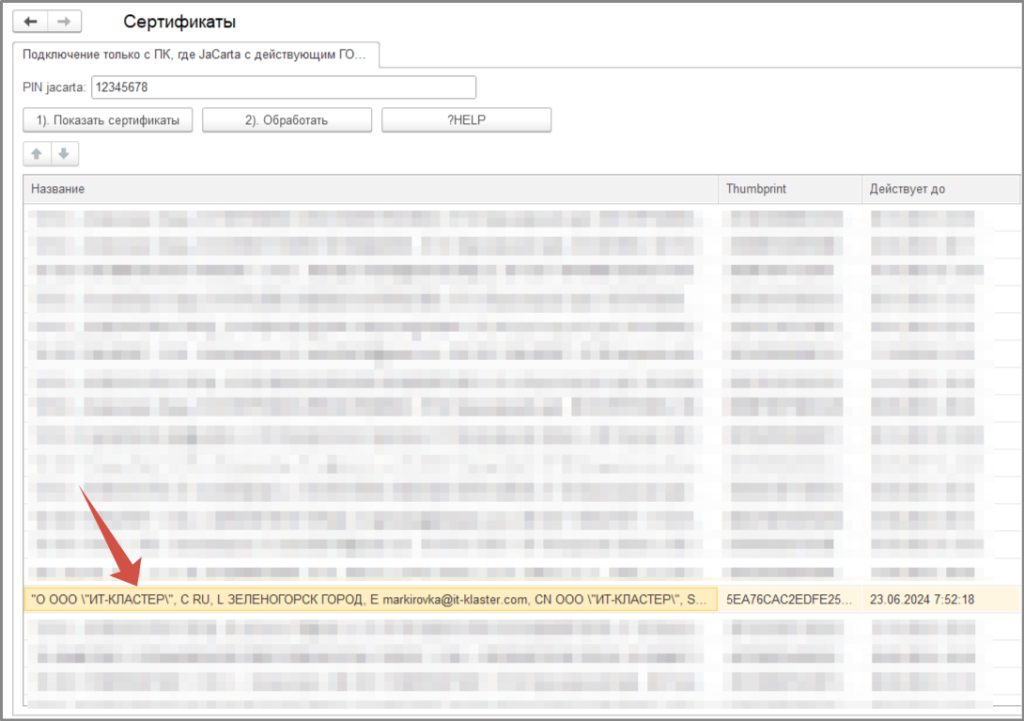The width and height of the screenshot is (1024, 721).
Task: Open the ?HELP button
Action: [466, 120]
